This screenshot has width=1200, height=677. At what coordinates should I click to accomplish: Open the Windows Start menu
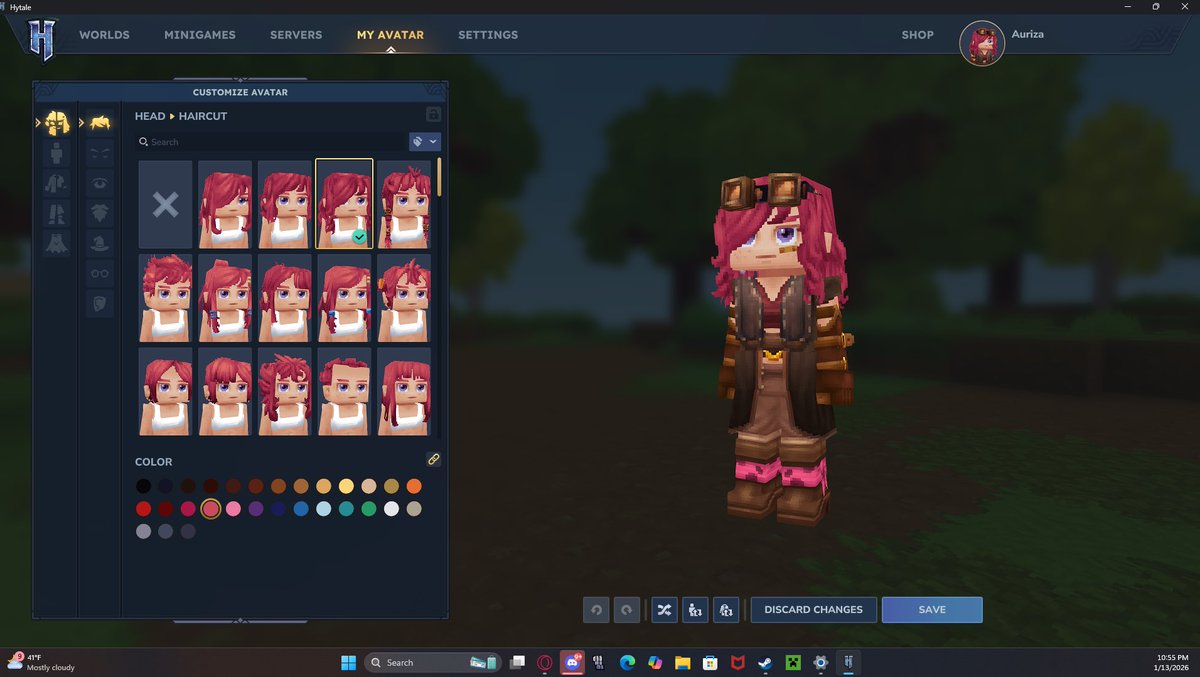[x=348, y=662]
